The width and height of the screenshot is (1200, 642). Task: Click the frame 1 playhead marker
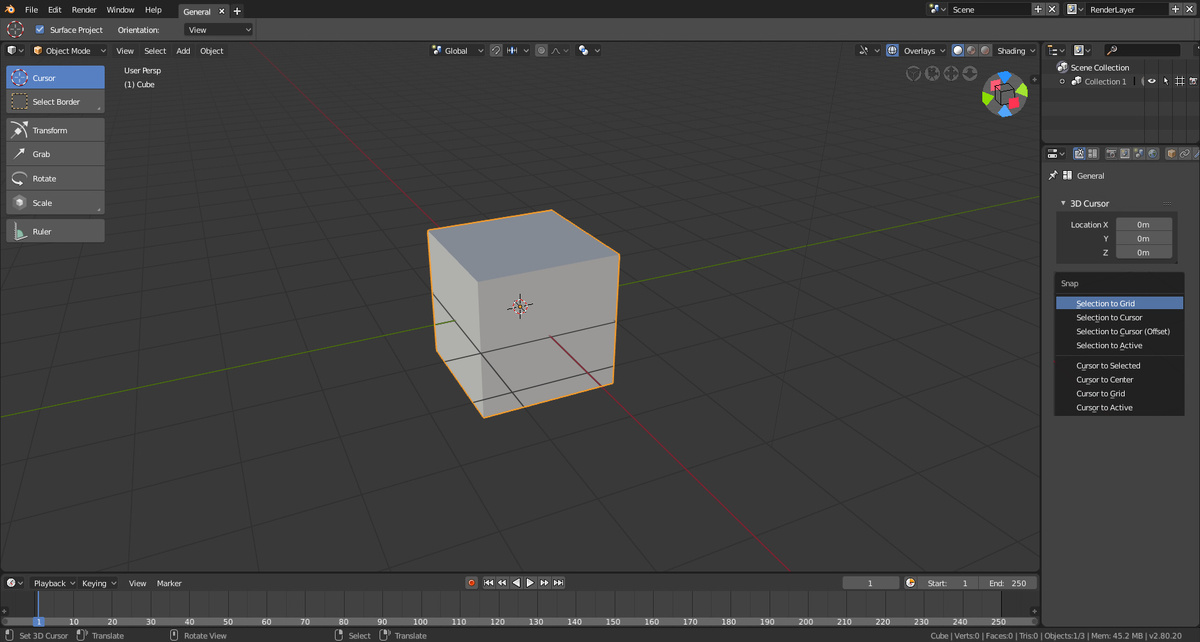point(38,621)
